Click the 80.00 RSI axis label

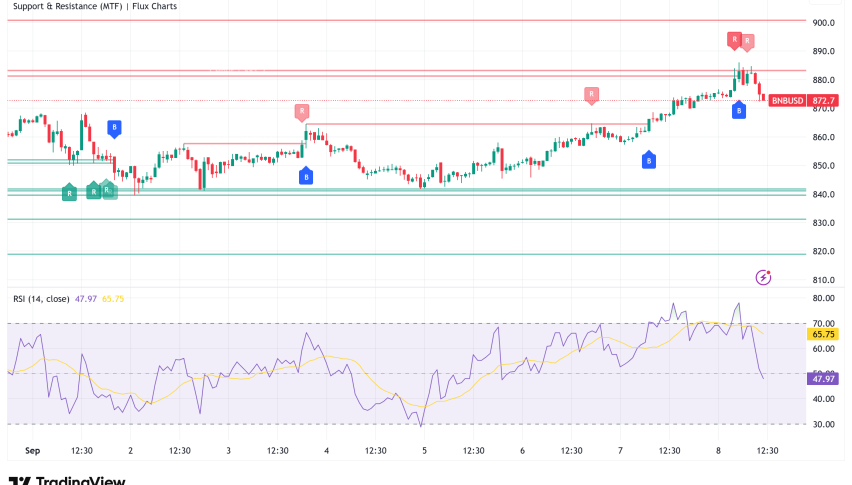[823, 298]
